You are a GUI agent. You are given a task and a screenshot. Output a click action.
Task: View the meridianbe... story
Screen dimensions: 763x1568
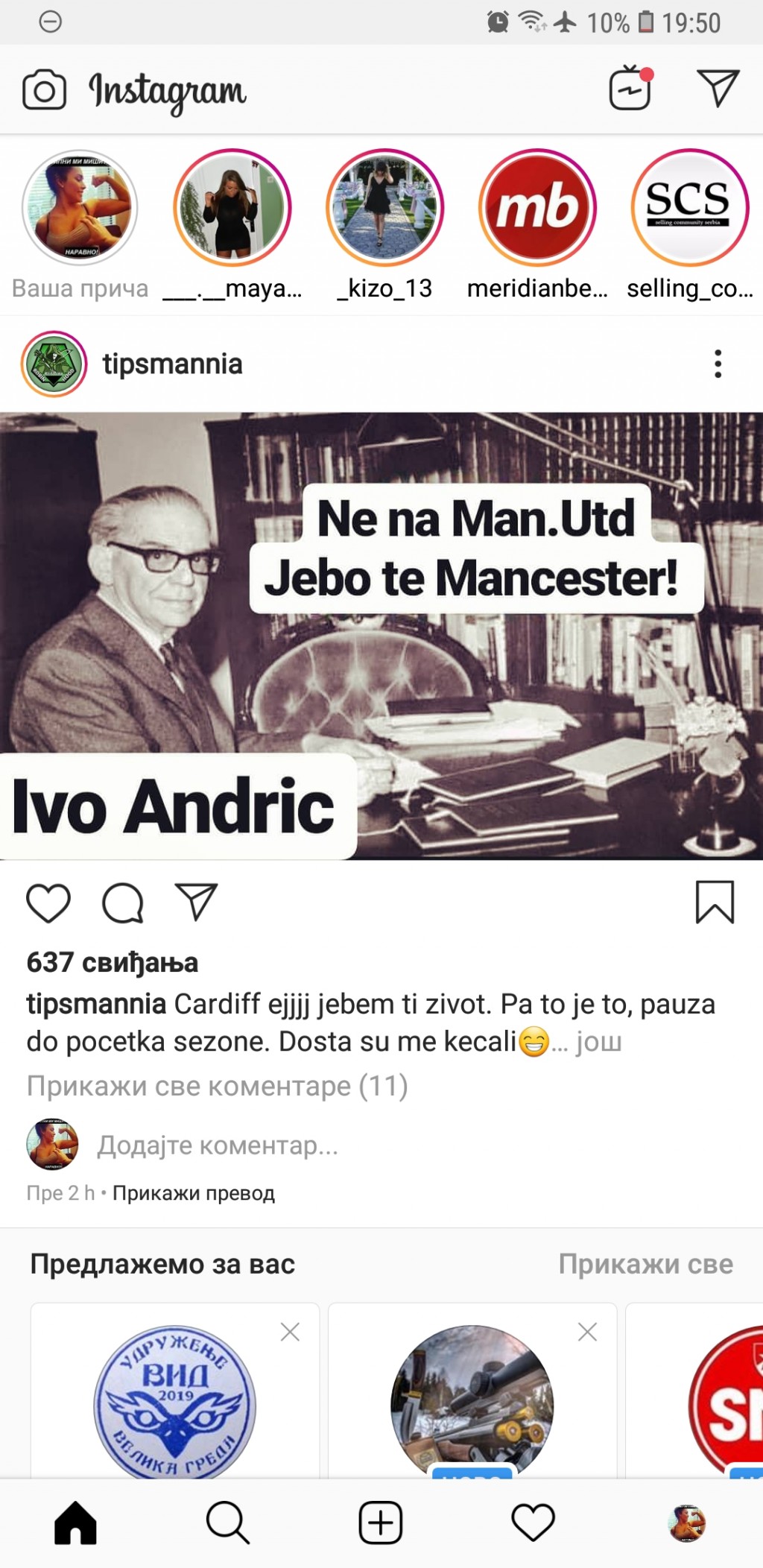pos(537,208)
